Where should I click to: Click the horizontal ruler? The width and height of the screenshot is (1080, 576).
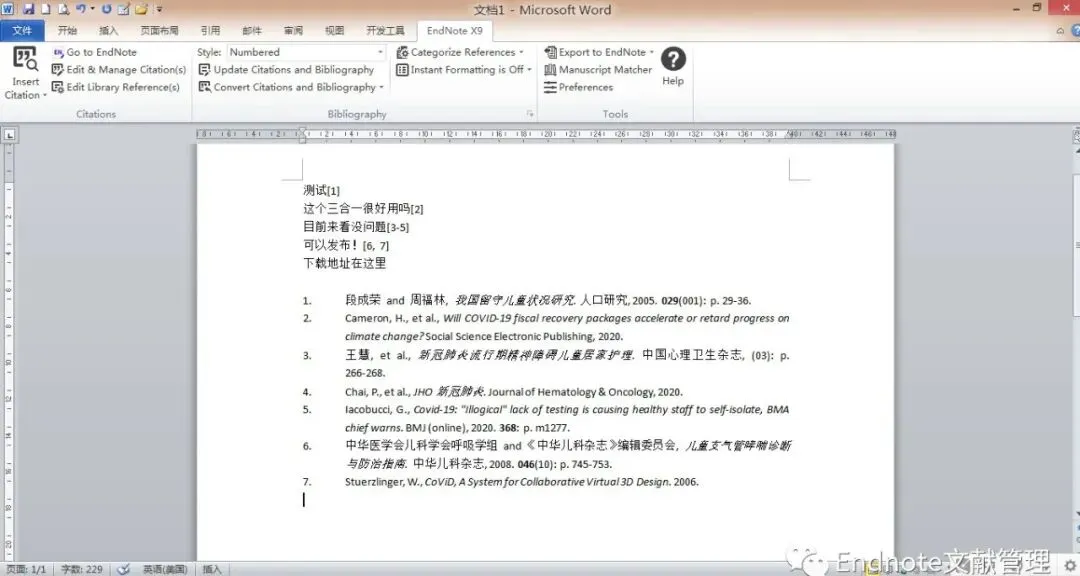(x=546, y=134)
